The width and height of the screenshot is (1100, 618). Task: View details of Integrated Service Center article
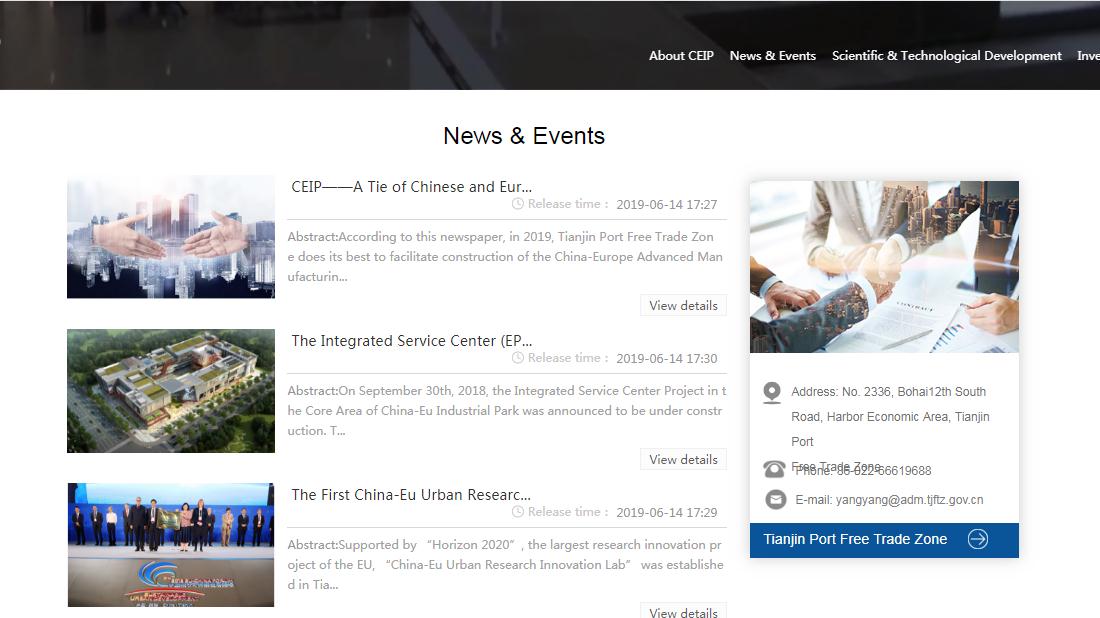point(683,459)
